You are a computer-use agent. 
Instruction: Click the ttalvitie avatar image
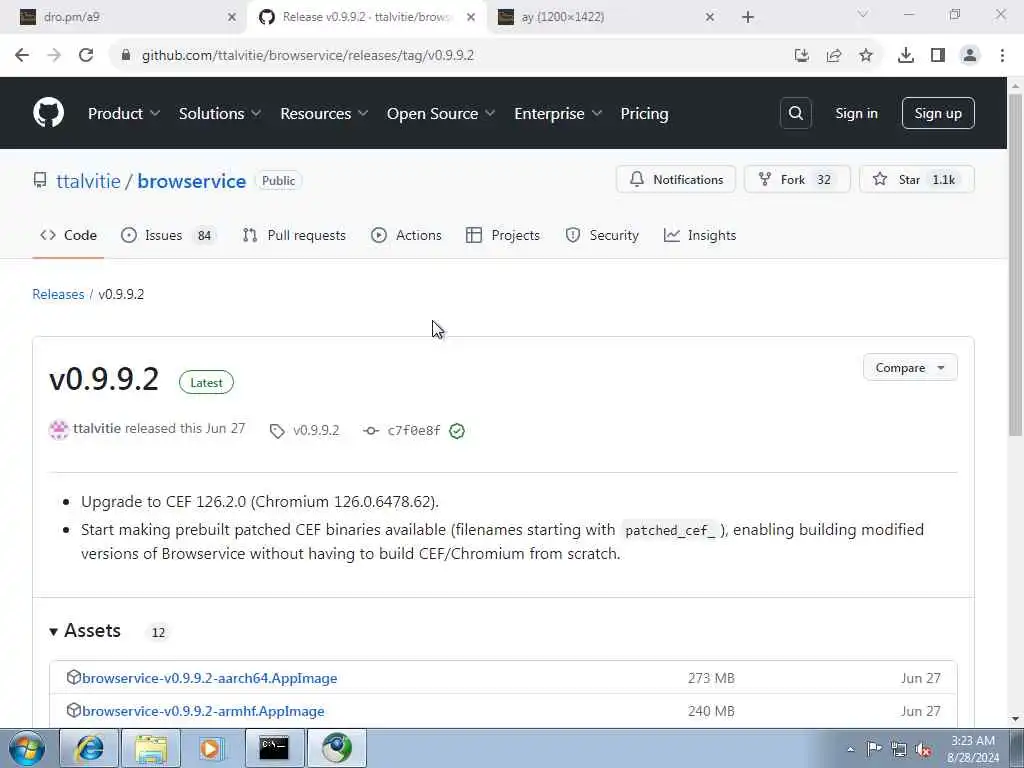[x=59, y=430]
